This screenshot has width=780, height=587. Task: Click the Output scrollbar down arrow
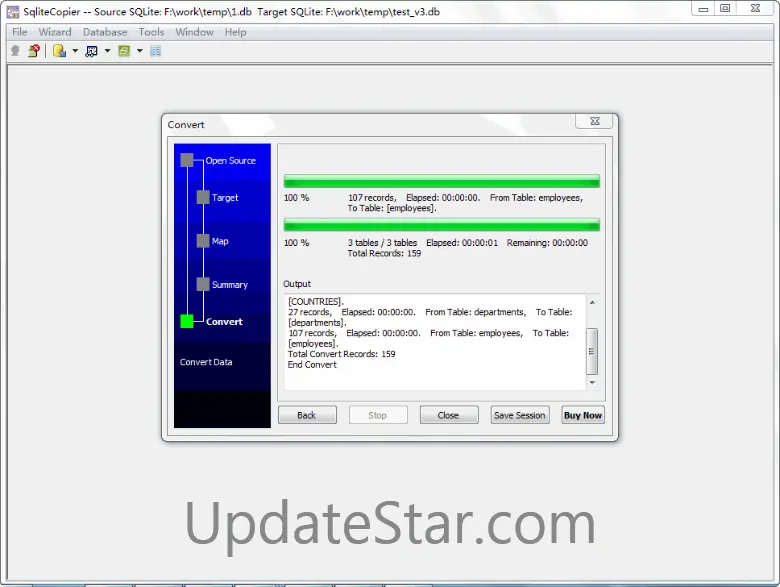(x=592, y=383)
